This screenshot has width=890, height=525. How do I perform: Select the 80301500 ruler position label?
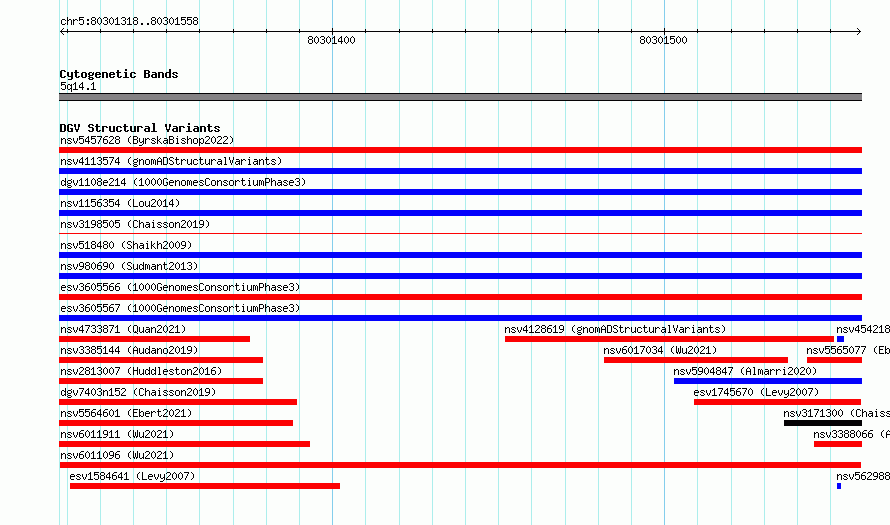[x=663, y=40]
